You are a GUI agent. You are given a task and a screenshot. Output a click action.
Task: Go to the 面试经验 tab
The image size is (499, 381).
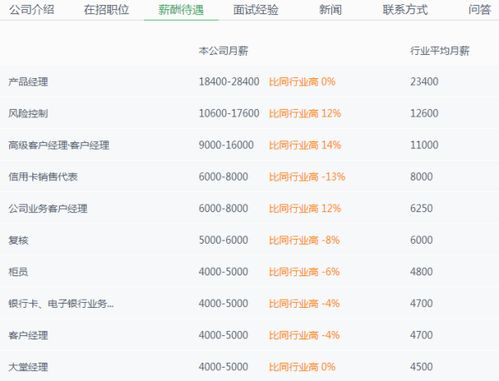pyautogui.click(x=256, y=10)
